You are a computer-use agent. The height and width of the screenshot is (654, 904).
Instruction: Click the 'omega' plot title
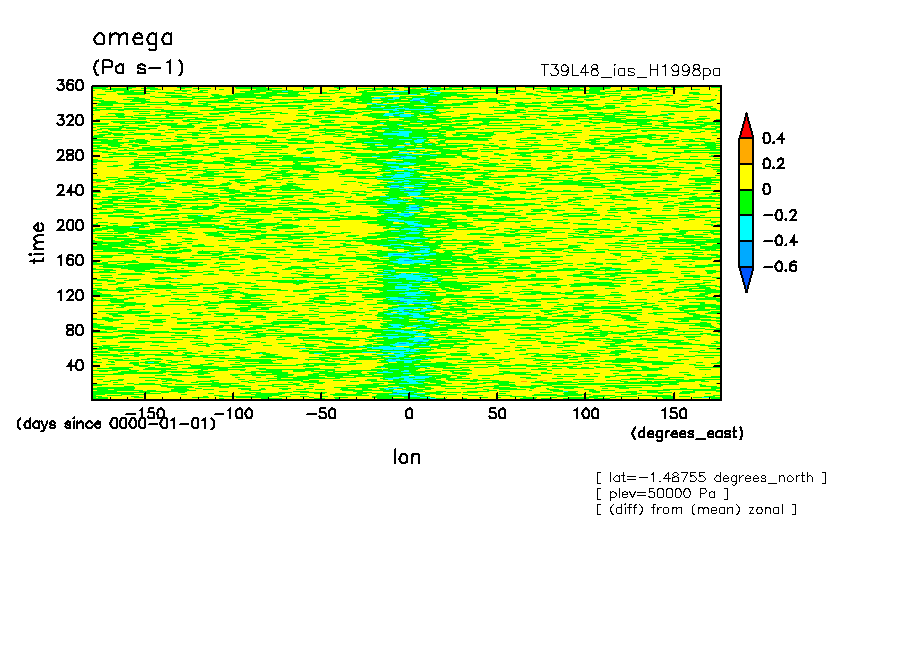[x=133, y=38]
